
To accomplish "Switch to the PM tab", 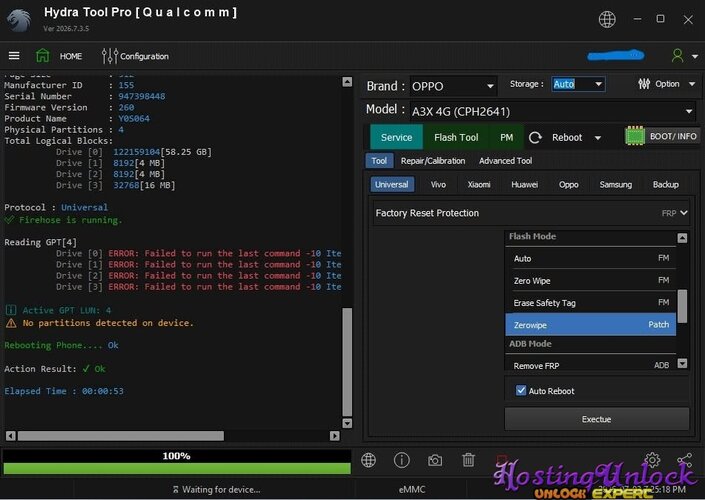I will 506,137.
